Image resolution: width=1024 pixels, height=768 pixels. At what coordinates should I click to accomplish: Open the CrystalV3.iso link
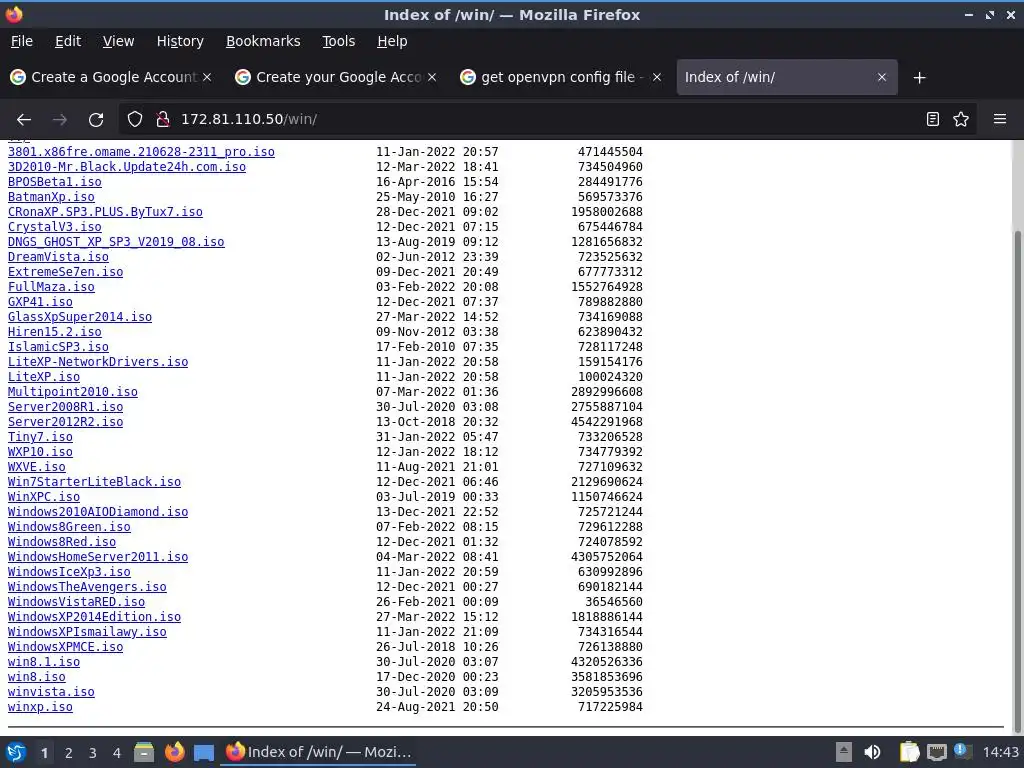(x=55, y=227)
